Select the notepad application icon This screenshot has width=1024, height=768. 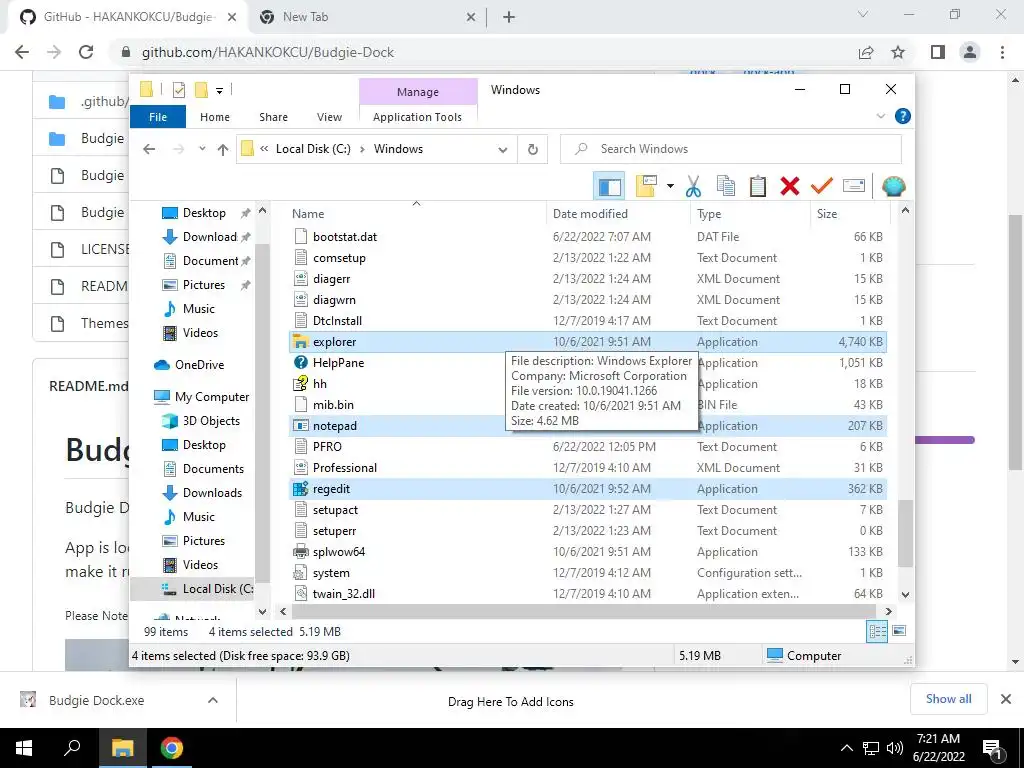[300, 426]
